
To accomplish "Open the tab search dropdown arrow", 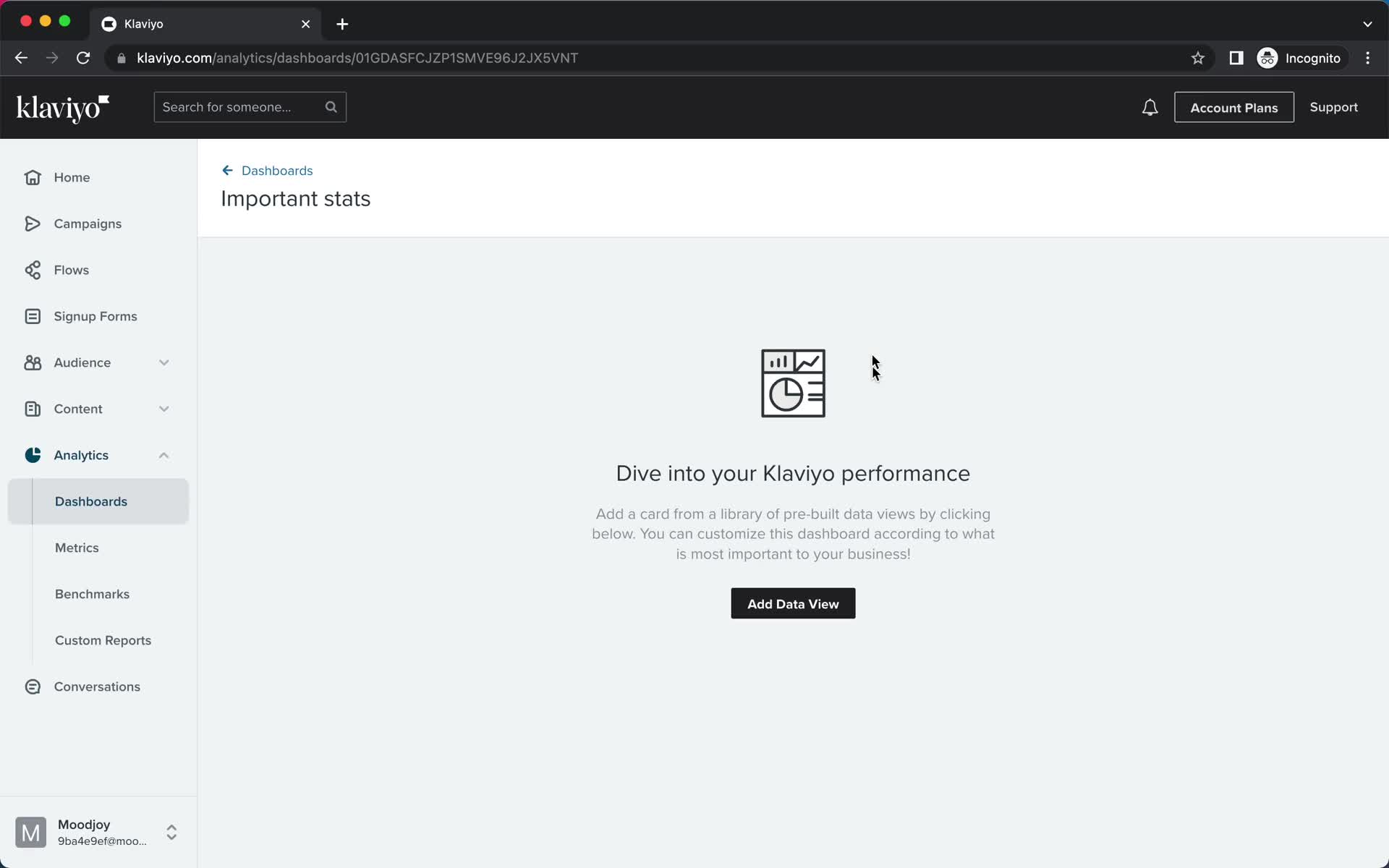I will 1367,24.
